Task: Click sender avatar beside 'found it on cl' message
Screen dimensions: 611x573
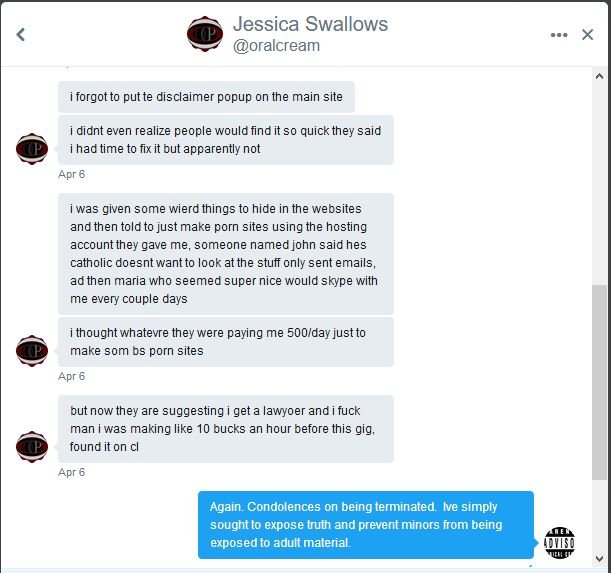Action: pyautogui.click(x=32, y=446)
